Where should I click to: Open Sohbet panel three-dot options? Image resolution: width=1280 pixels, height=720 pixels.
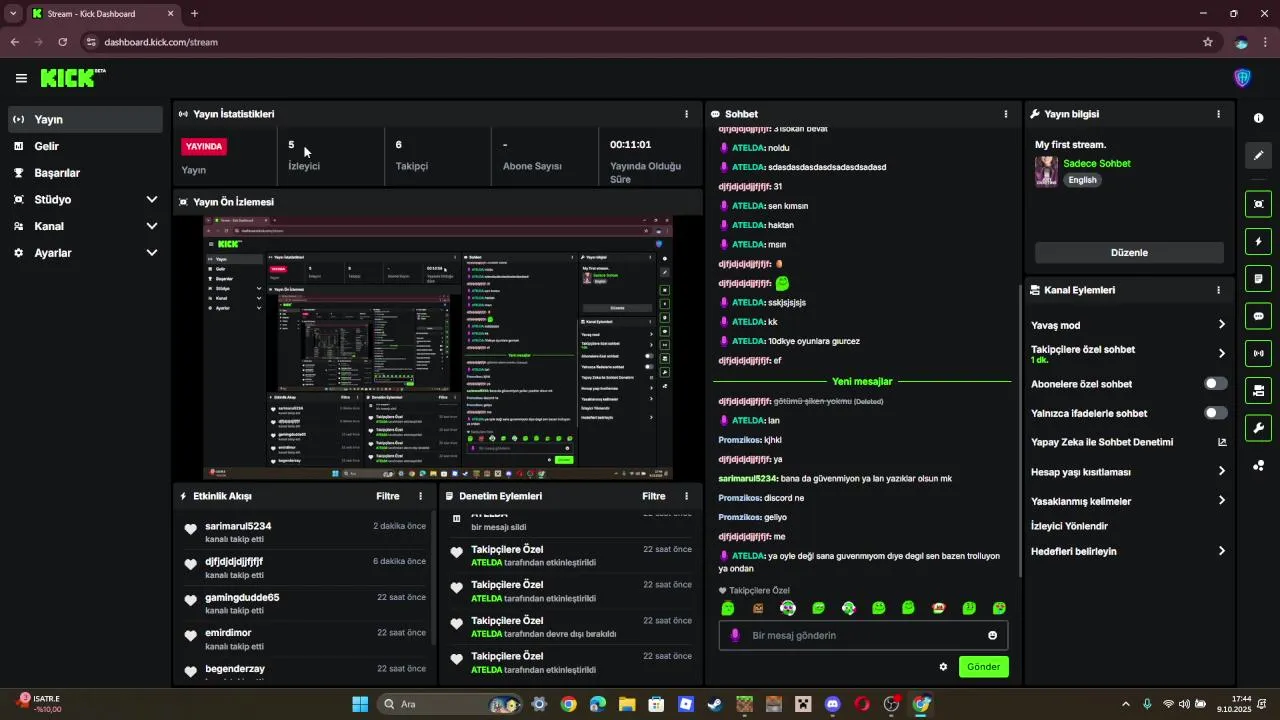pos(1006,114)
